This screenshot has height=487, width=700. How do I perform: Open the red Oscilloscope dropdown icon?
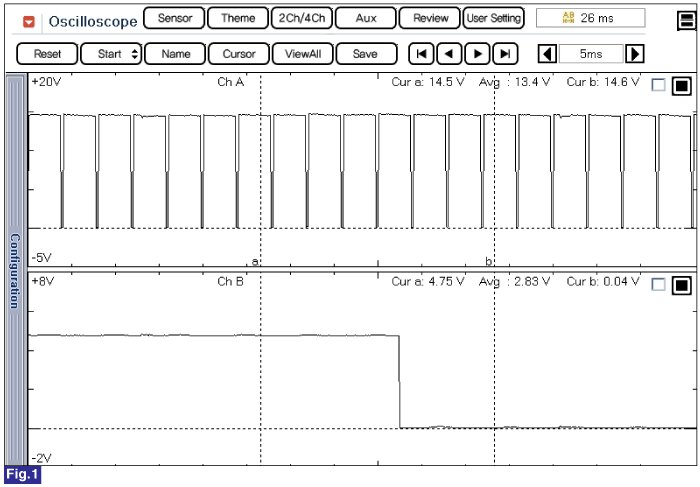pyautogui.click(x=29, y=20)
